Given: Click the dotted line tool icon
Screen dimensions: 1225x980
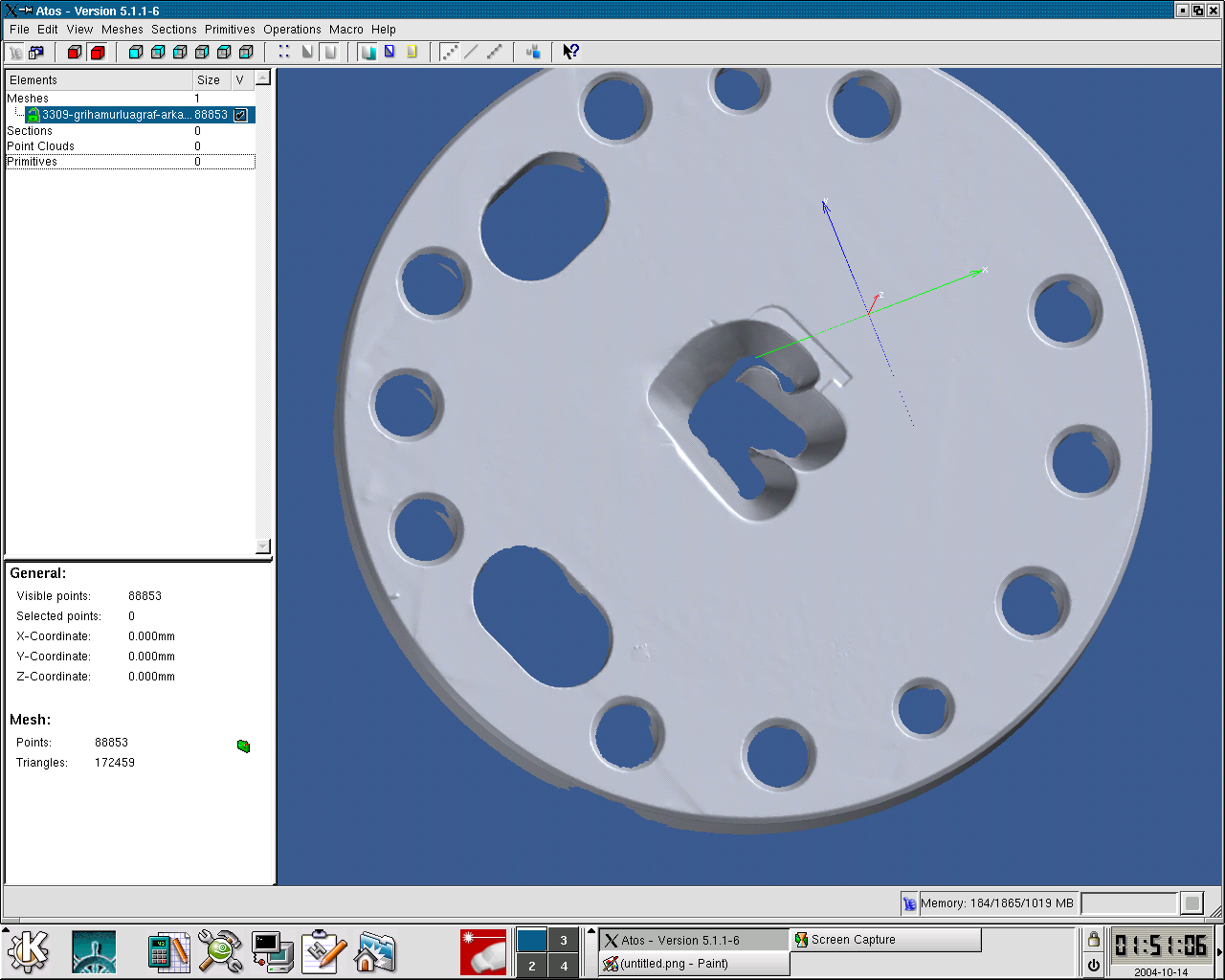Looking at the screenshot, I should [x=449, y=52].
